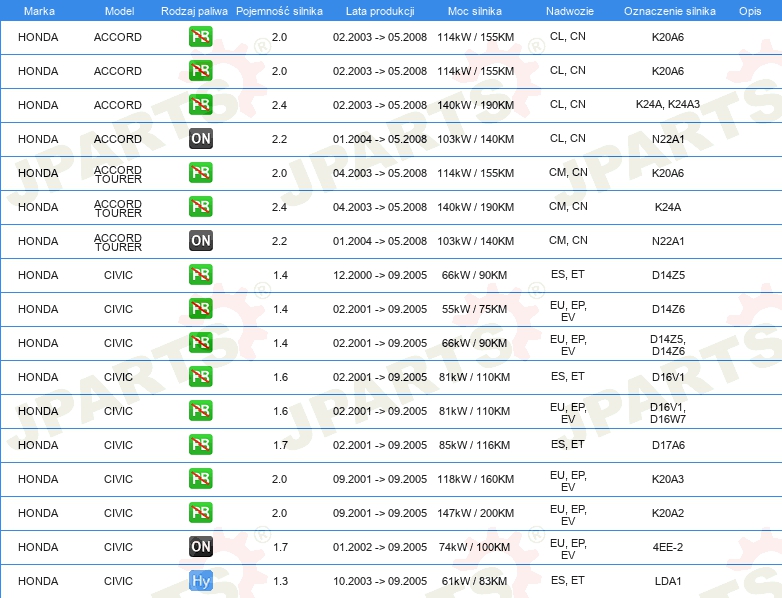The height and width of the screenshot is (598, 782).
Task: Click body code ES, ET in the LDA1 row
Action: coord(568,580)
